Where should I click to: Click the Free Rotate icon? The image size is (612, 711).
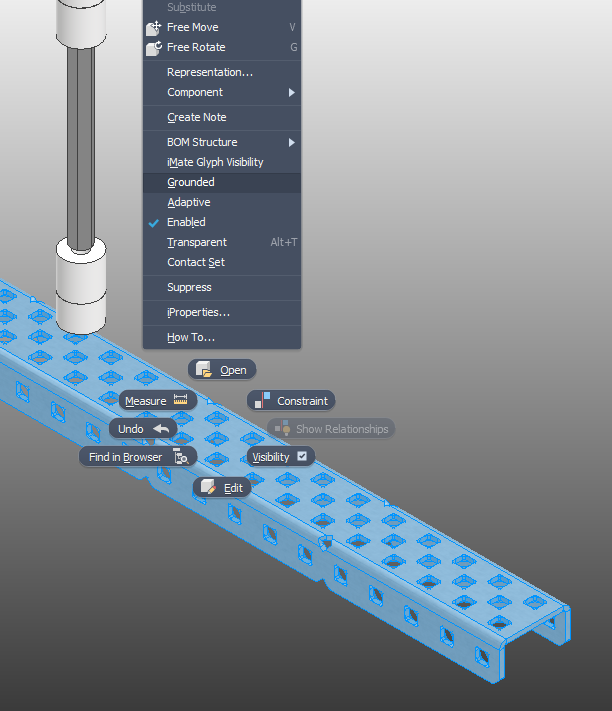154,48
